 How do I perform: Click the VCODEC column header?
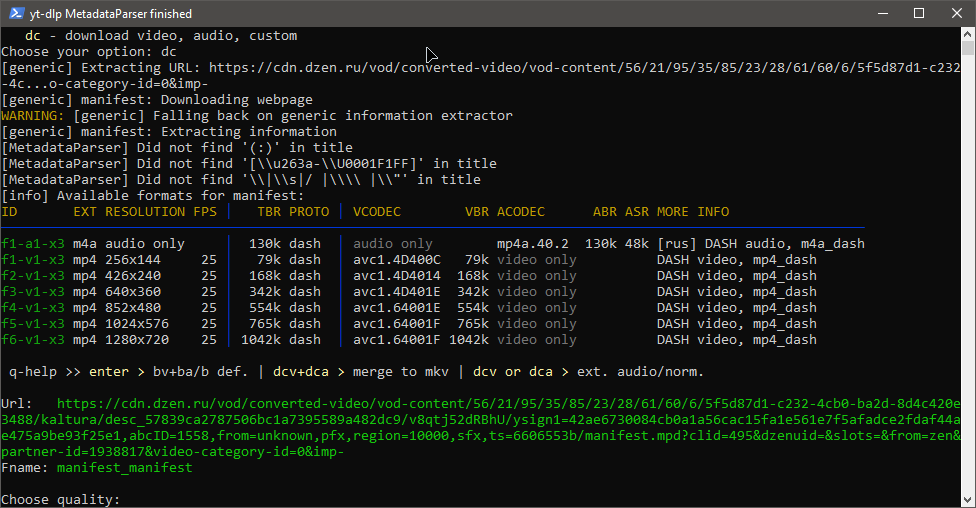[x=377, y=212]
